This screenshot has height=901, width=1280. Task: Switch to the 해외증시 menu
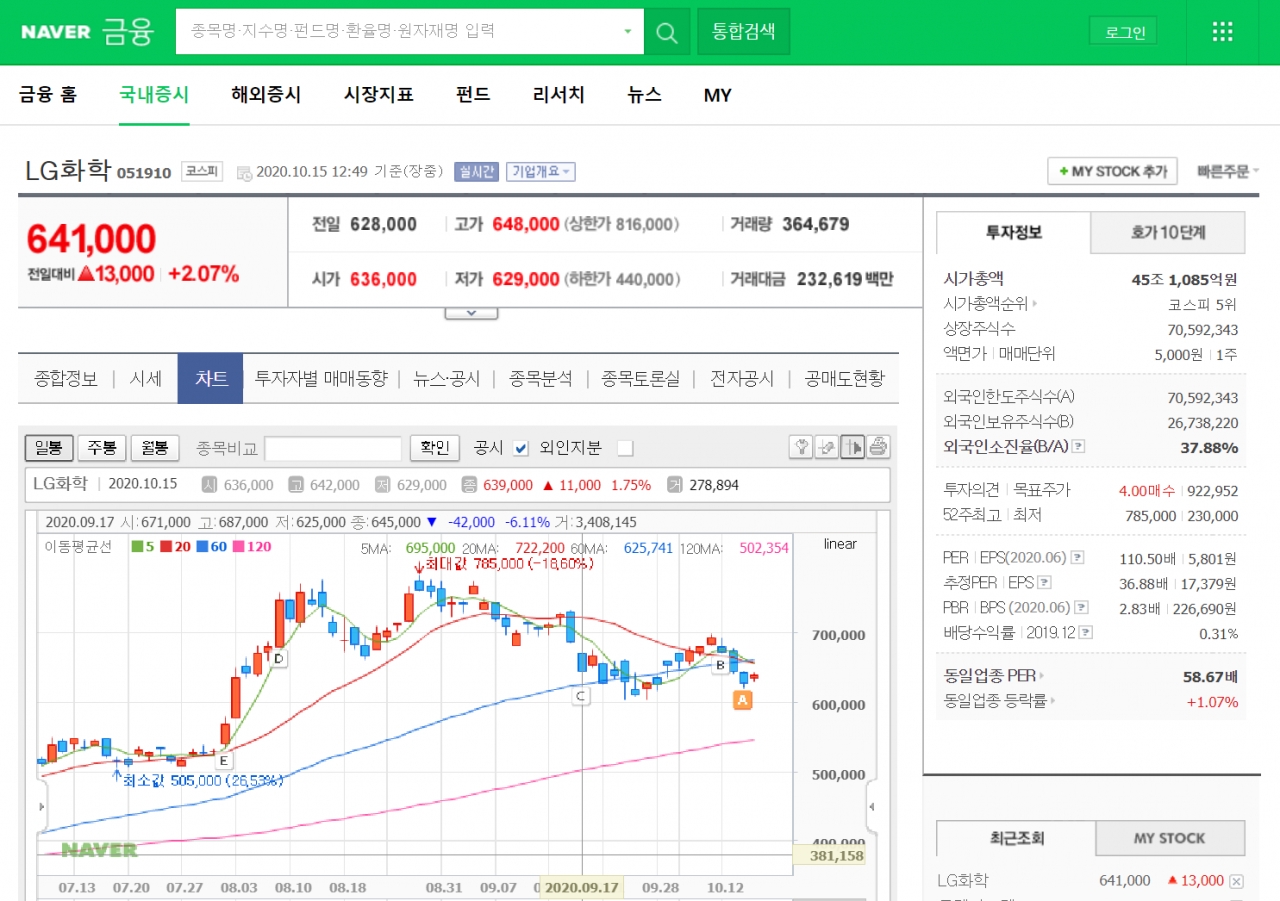click(265, 95)
